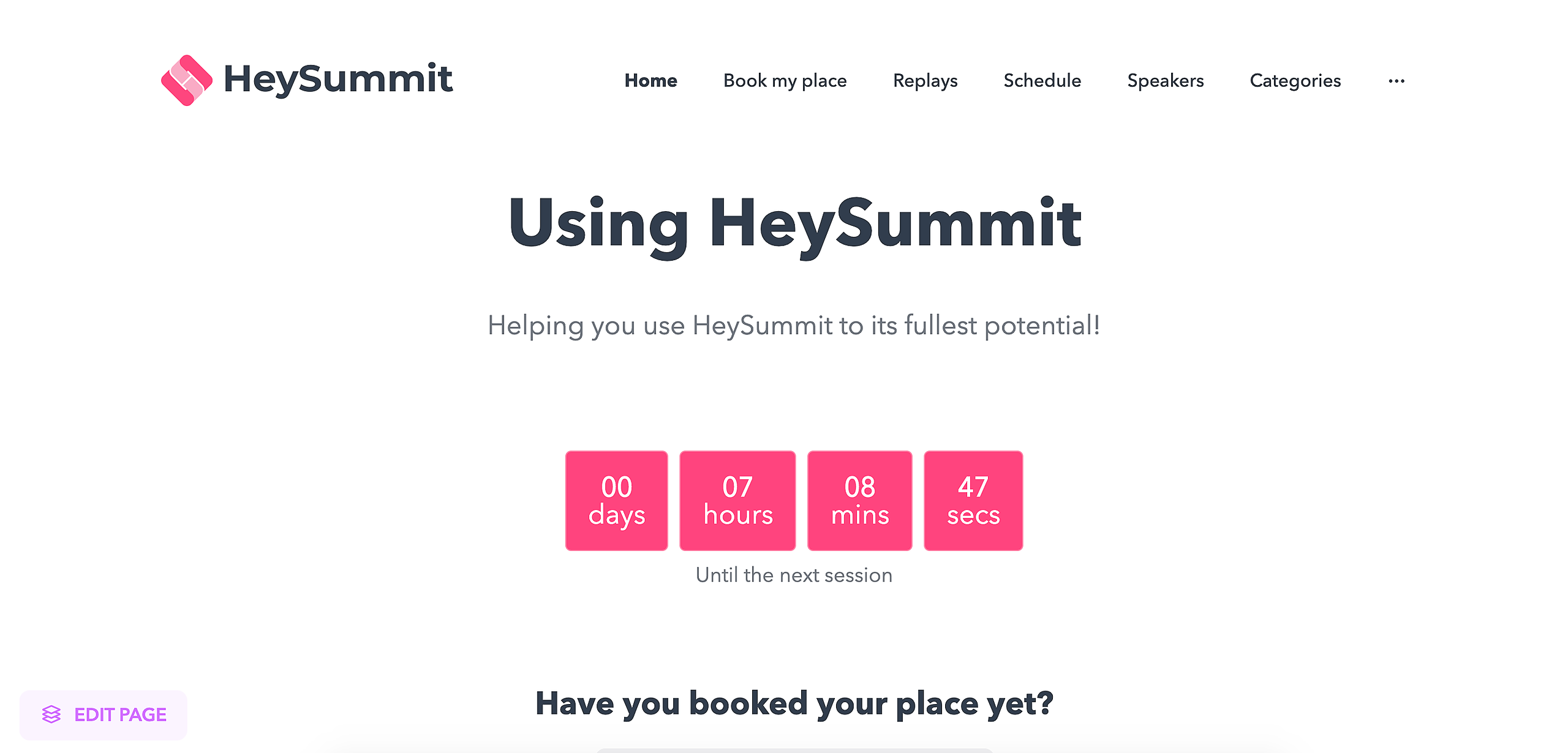Click the 07 hours countdown tile
Viewport: 1568px width, 753px height.
737,501
